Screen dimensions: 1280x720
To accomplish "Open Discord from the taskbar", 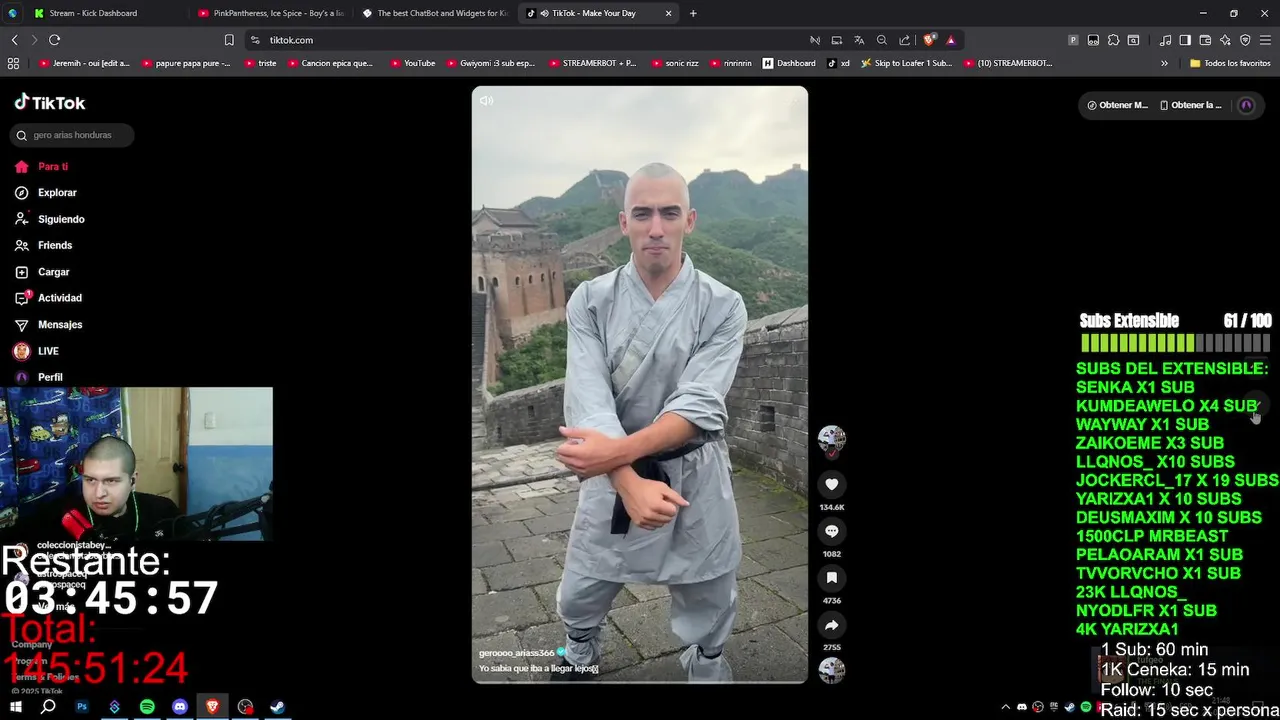I will [x=180, y=707].
